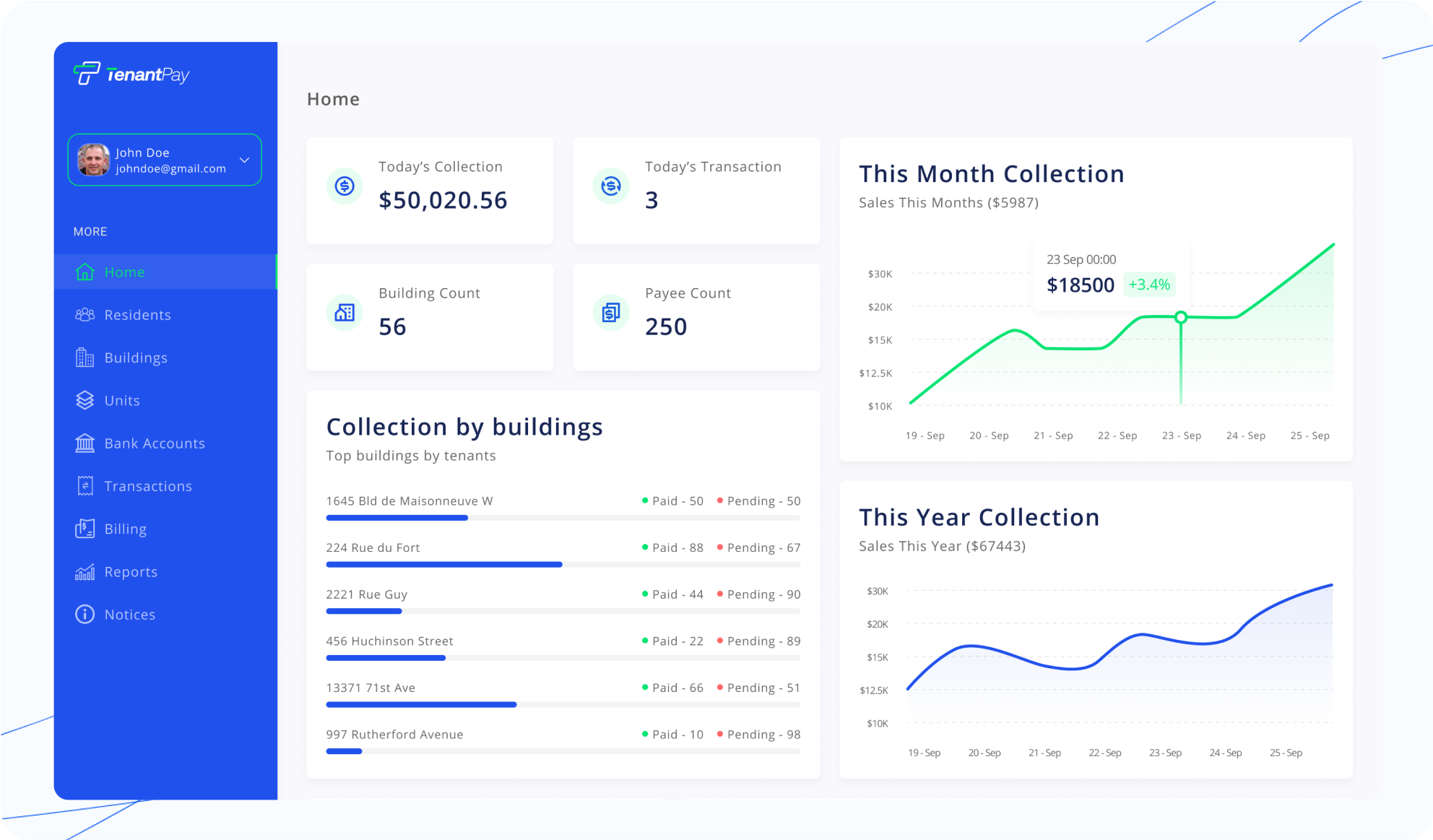Viewport: 1433px width, 840px height.
Task: Toggle the Paid indicator for 2221 Rue Guy
Action: pyautogui.click(x=646, y=594)
